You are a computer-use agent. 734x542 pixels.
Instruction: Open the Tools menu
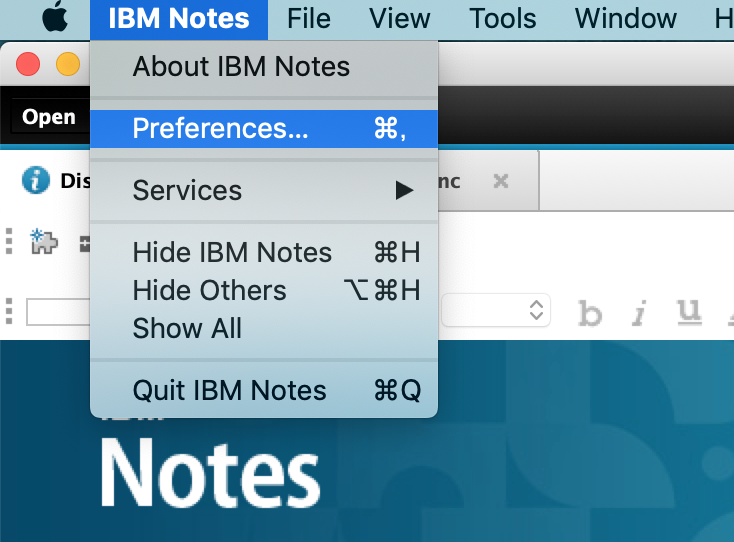click(503, 19)
